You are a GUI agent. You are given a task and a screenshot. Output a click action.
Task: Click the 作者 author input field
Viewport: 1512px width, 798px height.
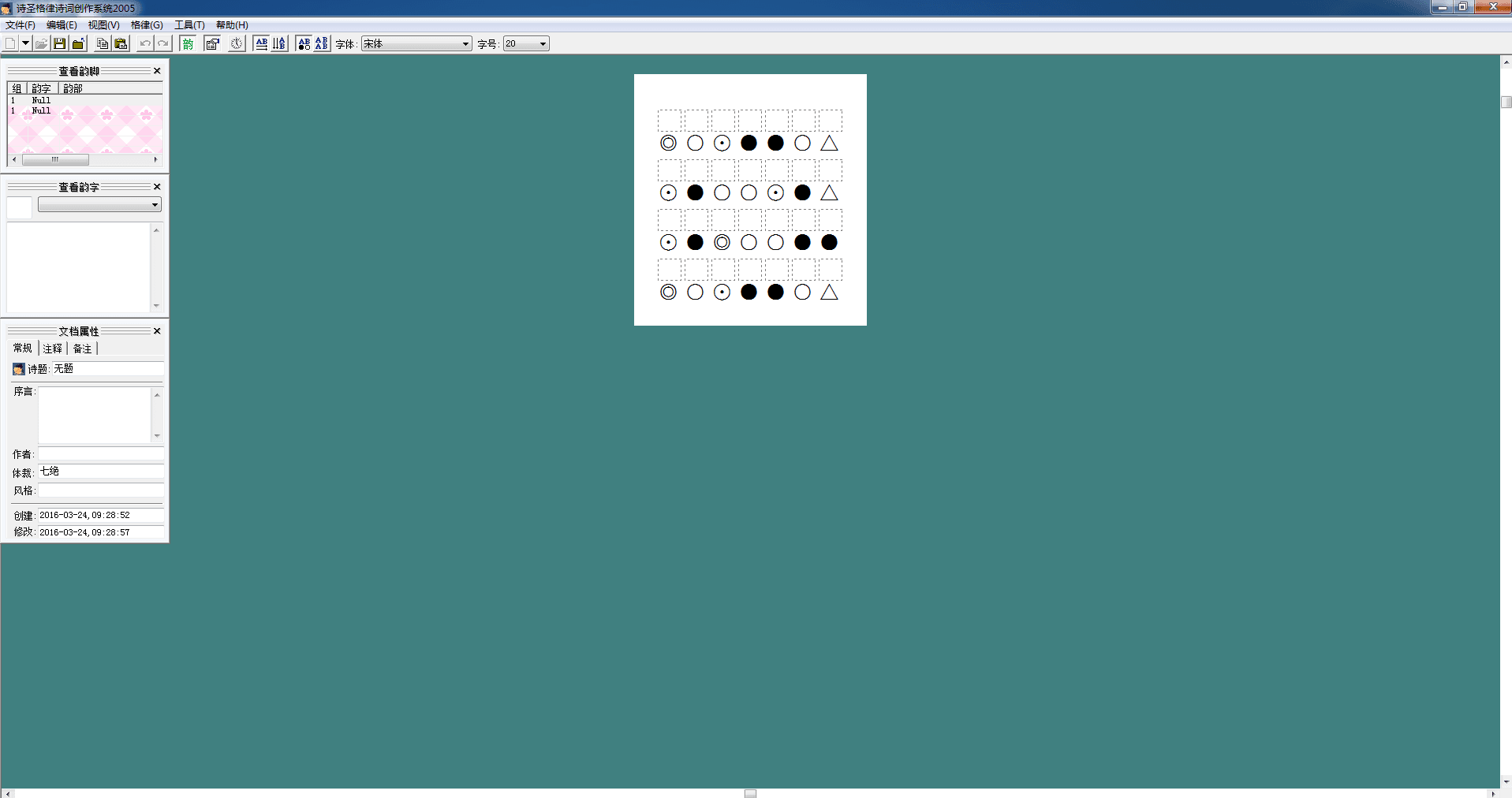pyautogui.click(x=101, y=453)
